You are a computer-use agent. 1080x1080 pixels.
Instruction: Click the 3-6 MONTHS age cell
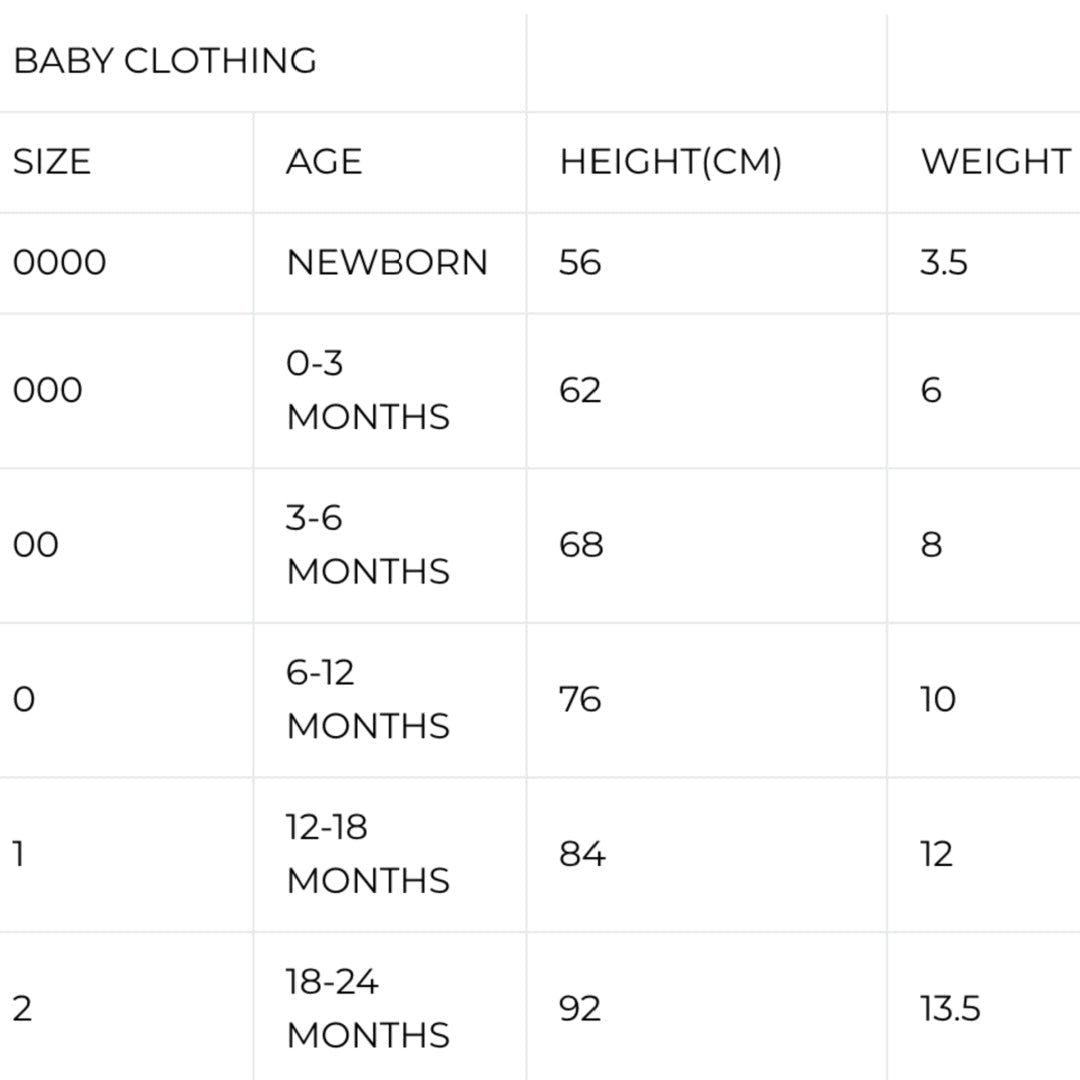pos(368,545)
